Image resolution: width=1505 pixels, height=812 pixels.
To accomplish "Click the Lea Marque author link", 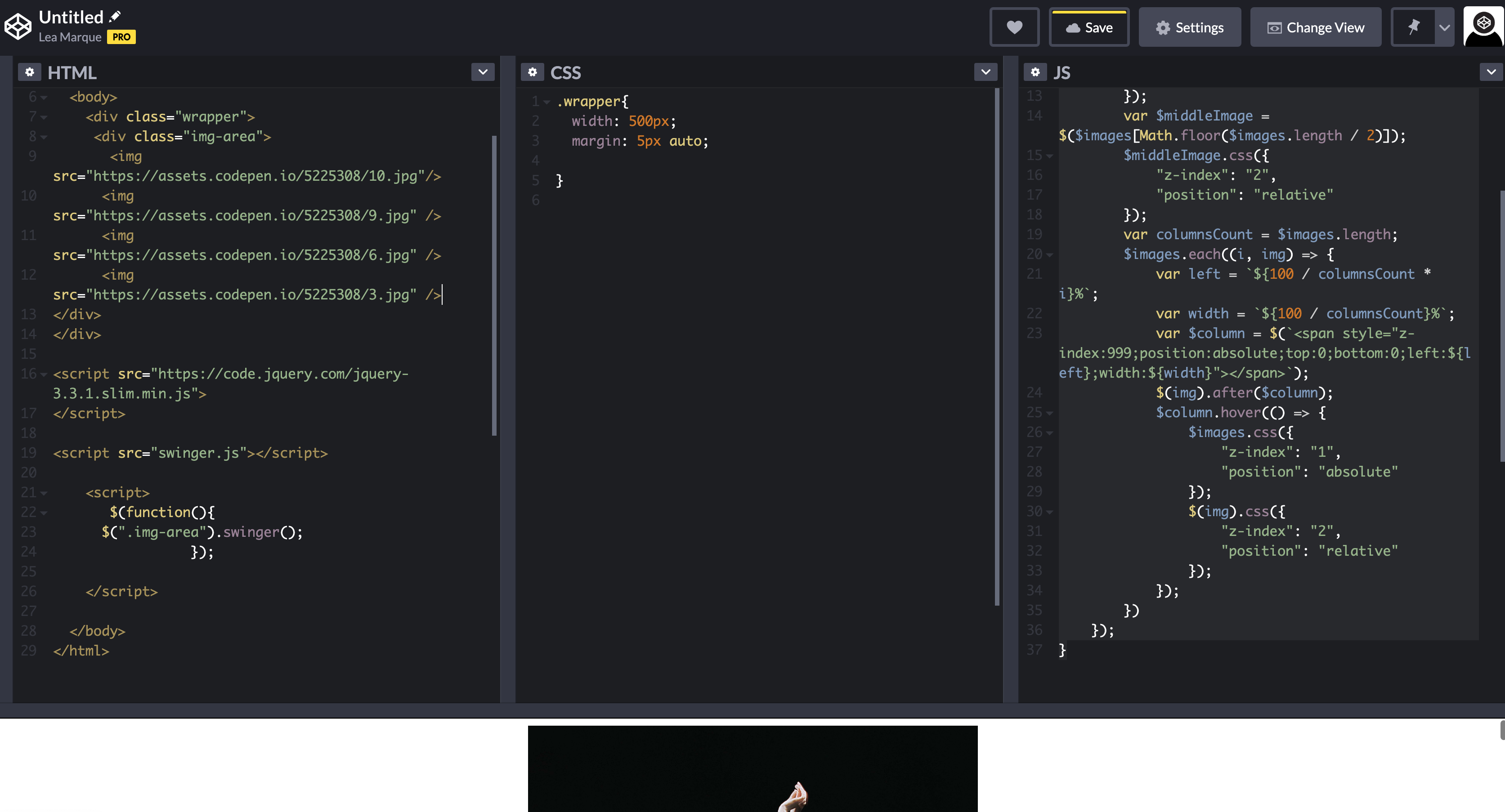I will [x=70, y=37].
